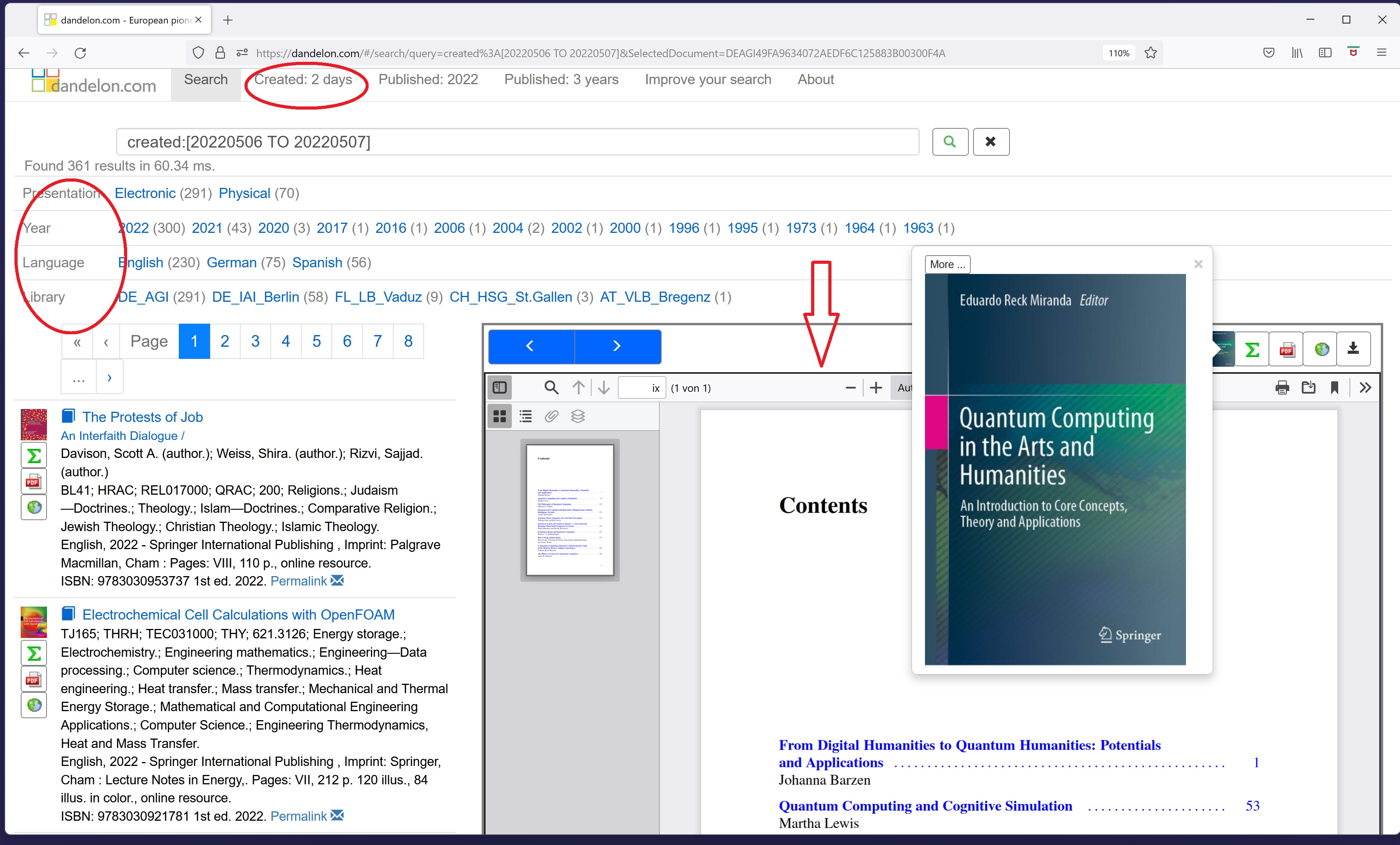Go to results page 8

[408, 341]
